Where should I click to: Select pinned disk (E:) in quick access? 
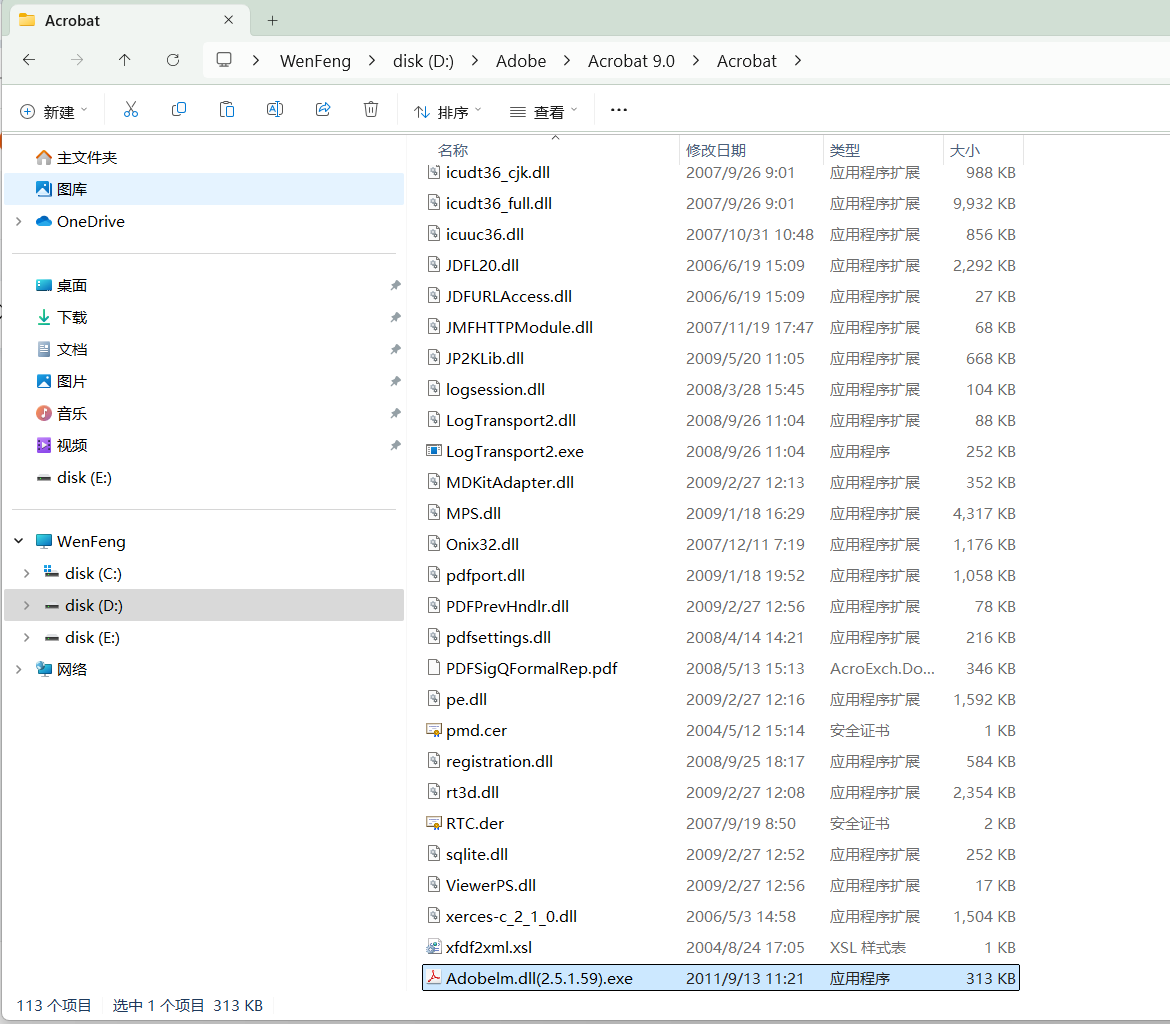(204, 478)
